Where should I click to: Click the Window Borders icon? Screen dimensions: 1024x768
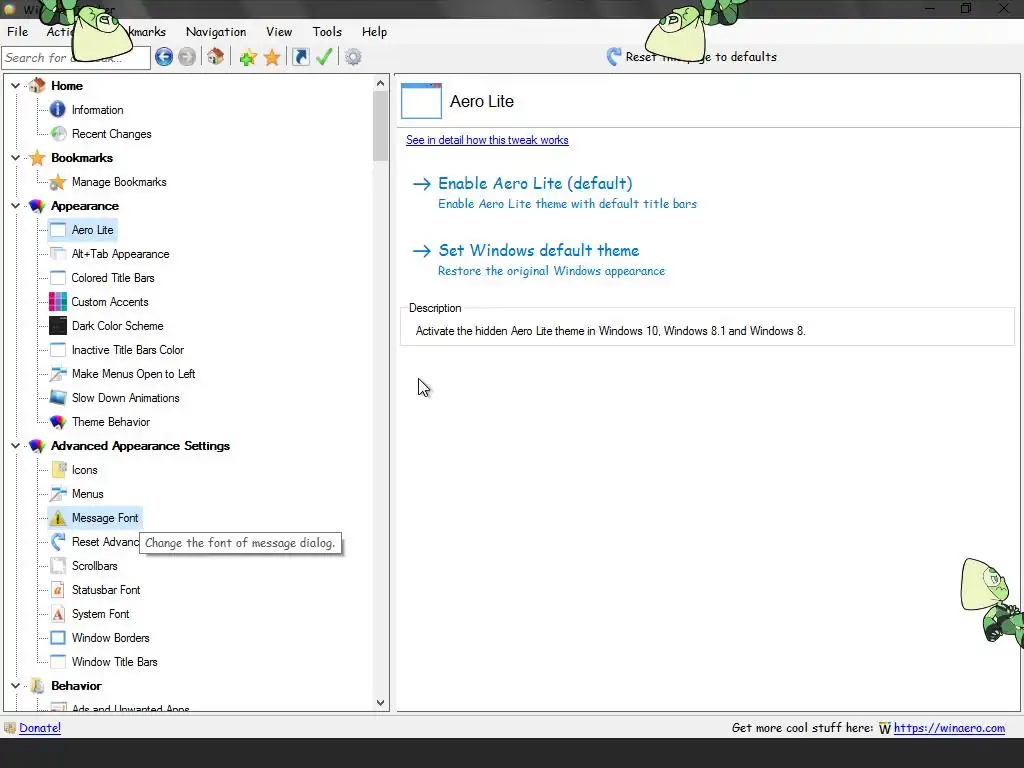(58, 638)
